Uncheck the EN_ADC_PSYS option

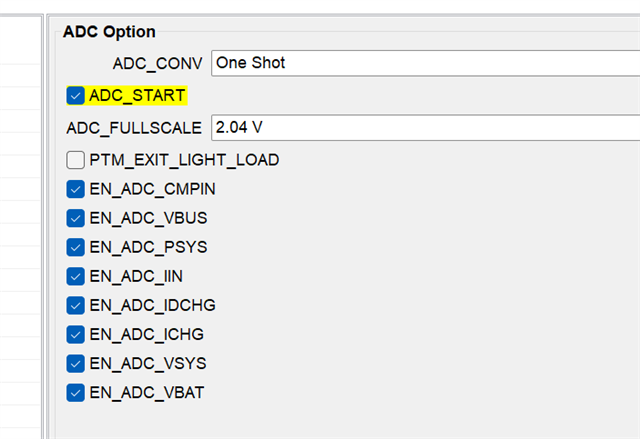[x=75, y=246]
